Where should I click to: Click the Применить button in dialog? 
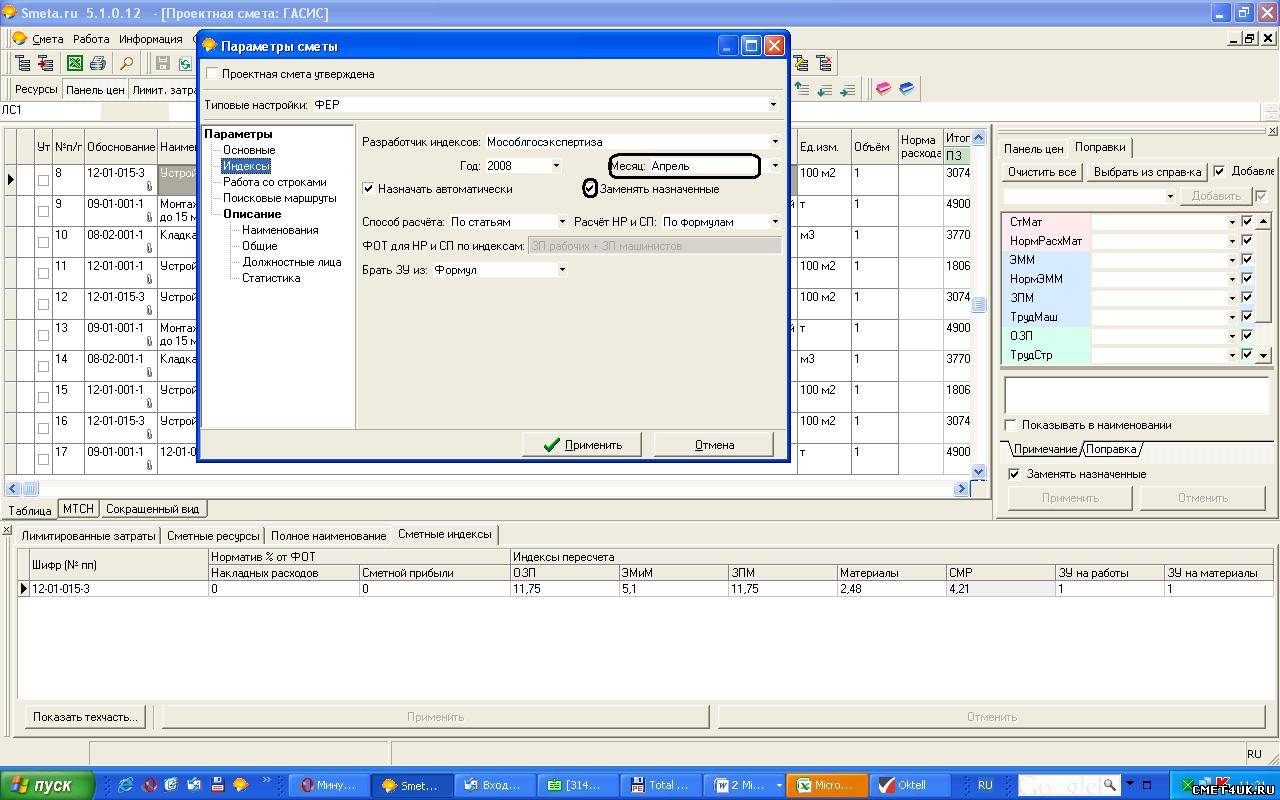coord(582,445)
